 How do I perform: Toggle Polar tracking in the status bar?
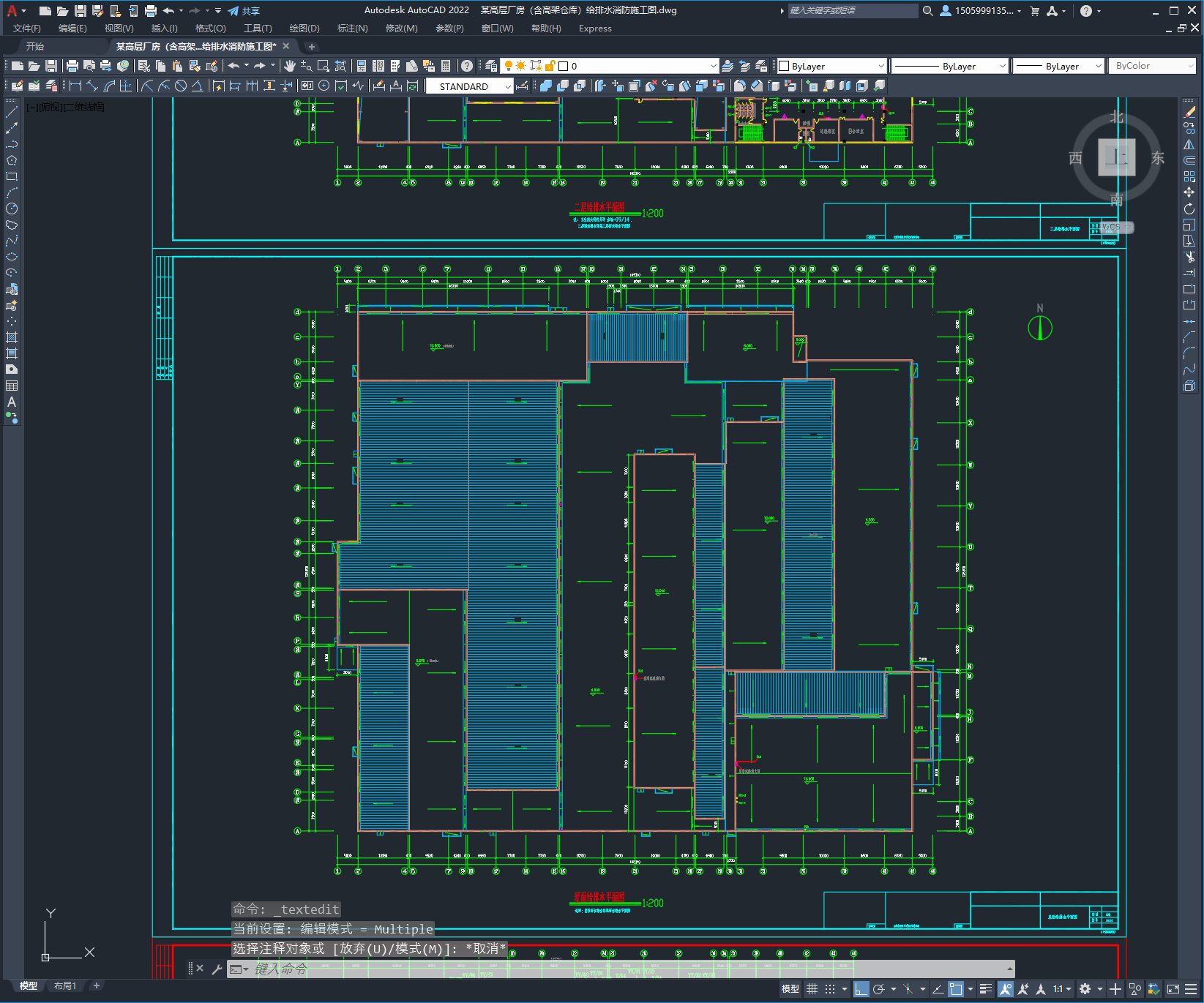[x=879, y=989]
